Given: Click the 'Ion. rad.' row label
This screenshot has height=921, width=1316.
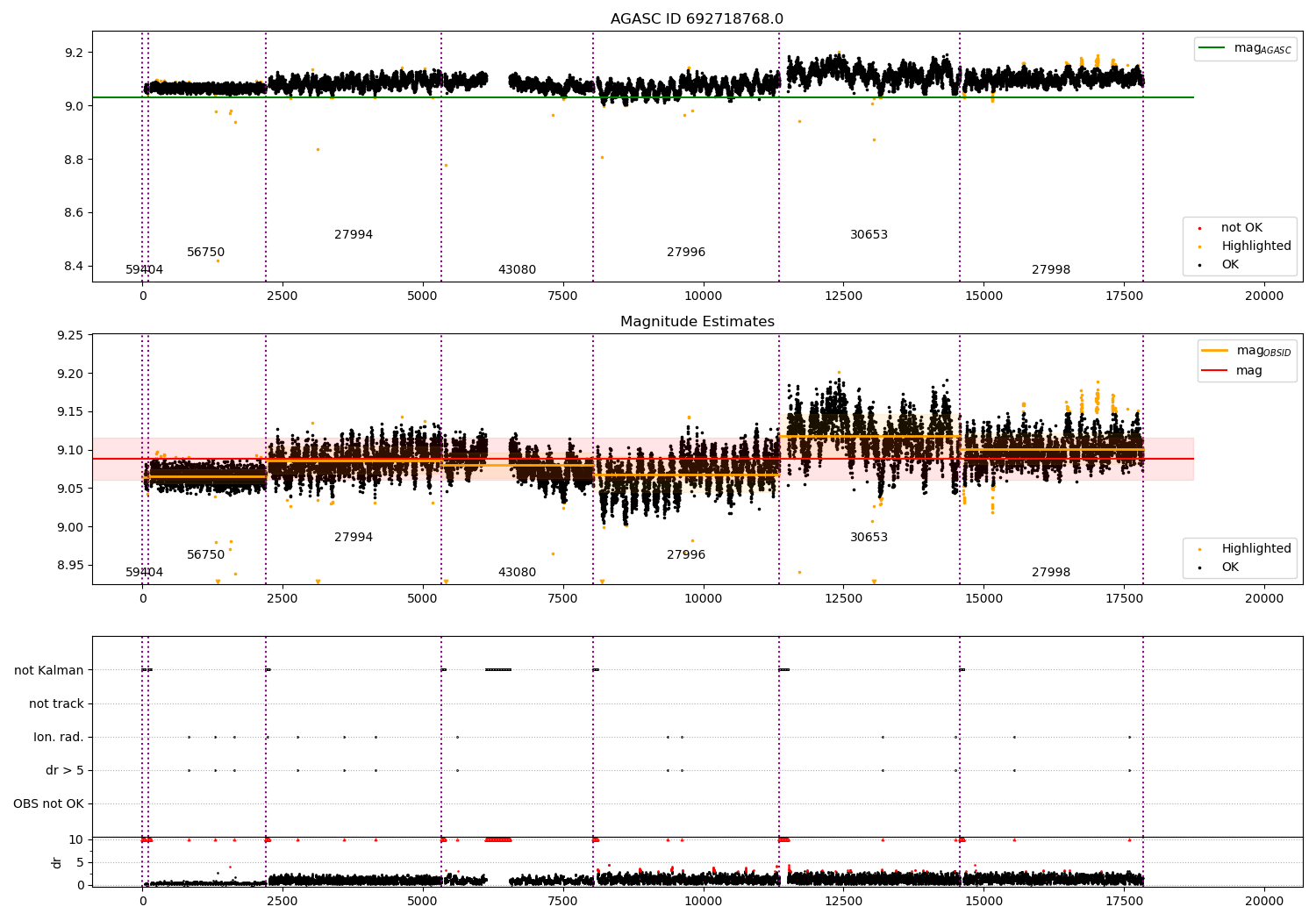Looking at the screenshot, I should (x=59, y=737).
